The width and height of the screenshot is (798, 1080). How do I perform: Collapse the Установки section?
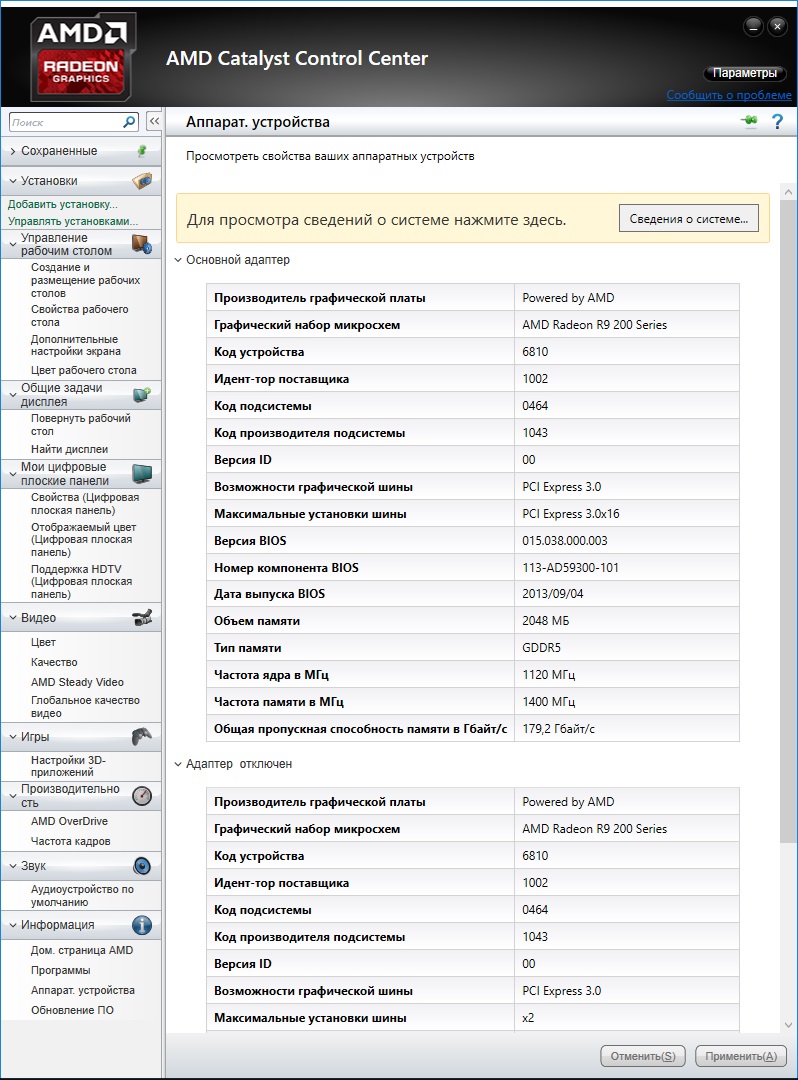pos(12,181)
